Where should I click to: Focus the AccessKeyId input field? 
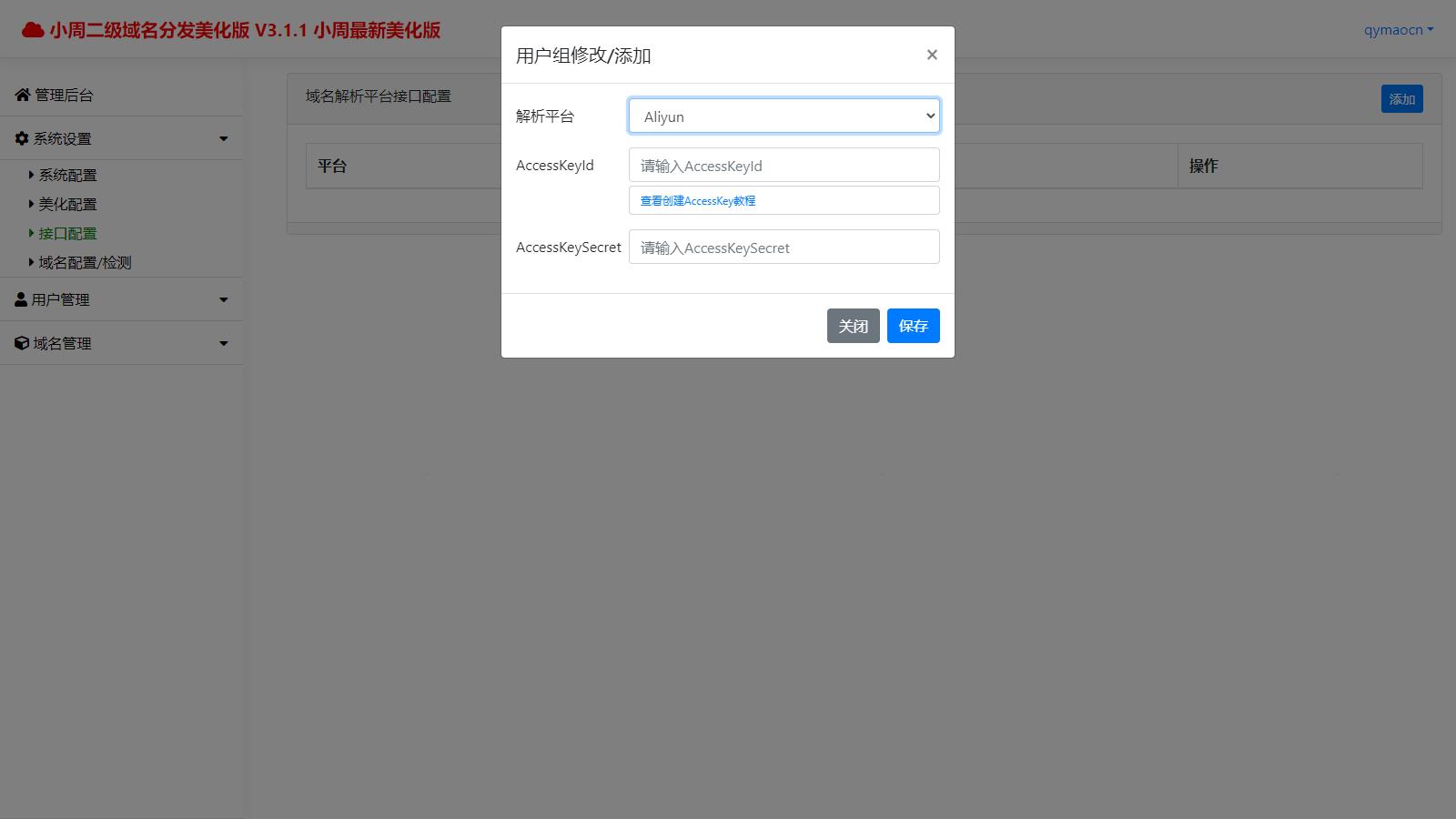point(784,165)
